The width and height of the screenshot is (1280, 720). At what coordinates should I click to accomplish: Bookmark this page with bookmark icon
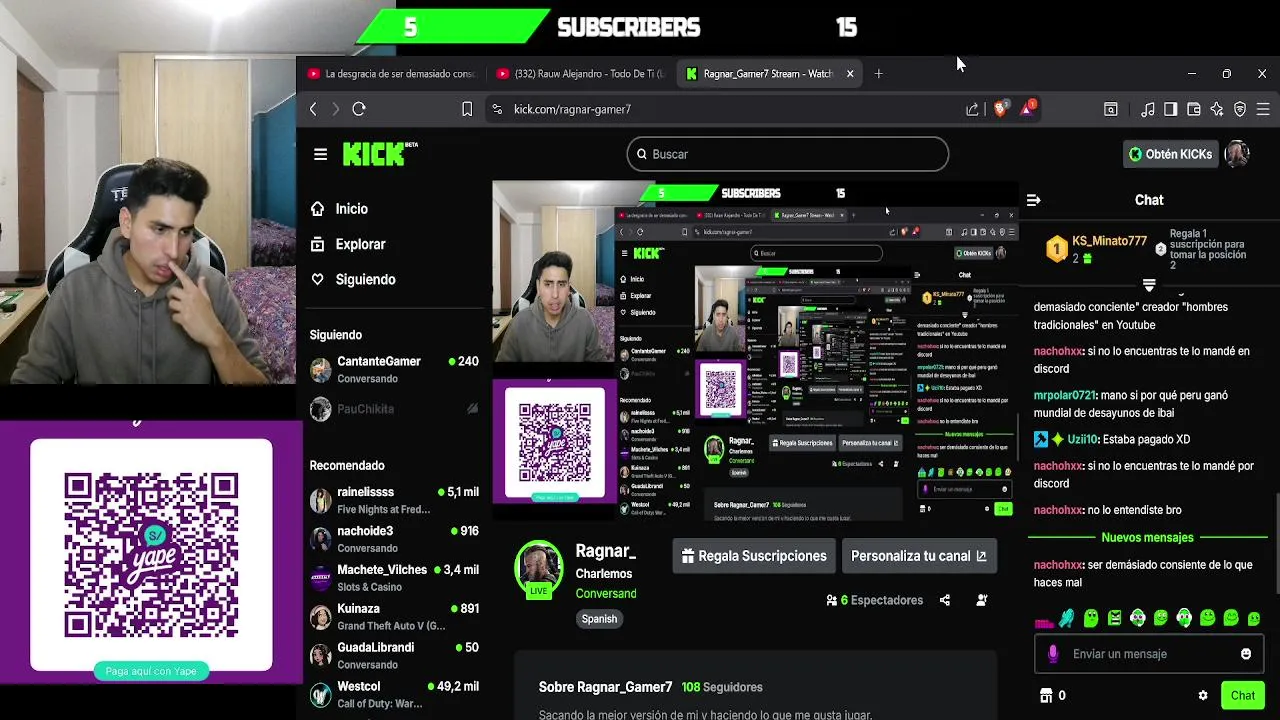click(467, 109)
